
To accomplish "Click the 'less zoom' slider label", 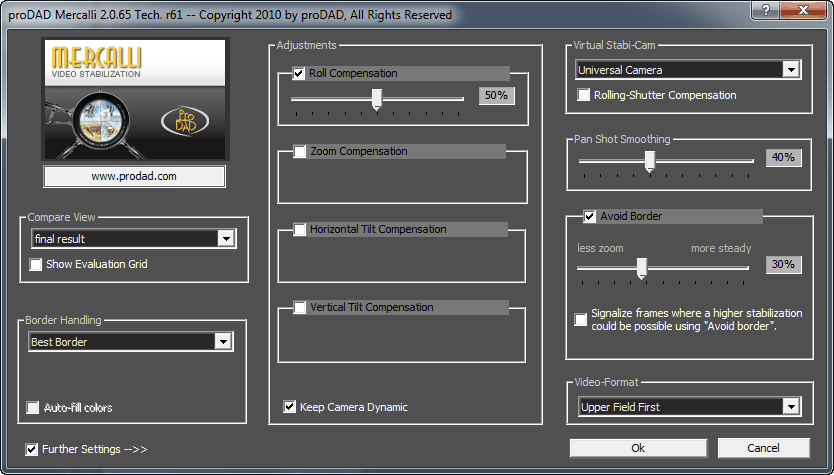I will coord(600,248).
